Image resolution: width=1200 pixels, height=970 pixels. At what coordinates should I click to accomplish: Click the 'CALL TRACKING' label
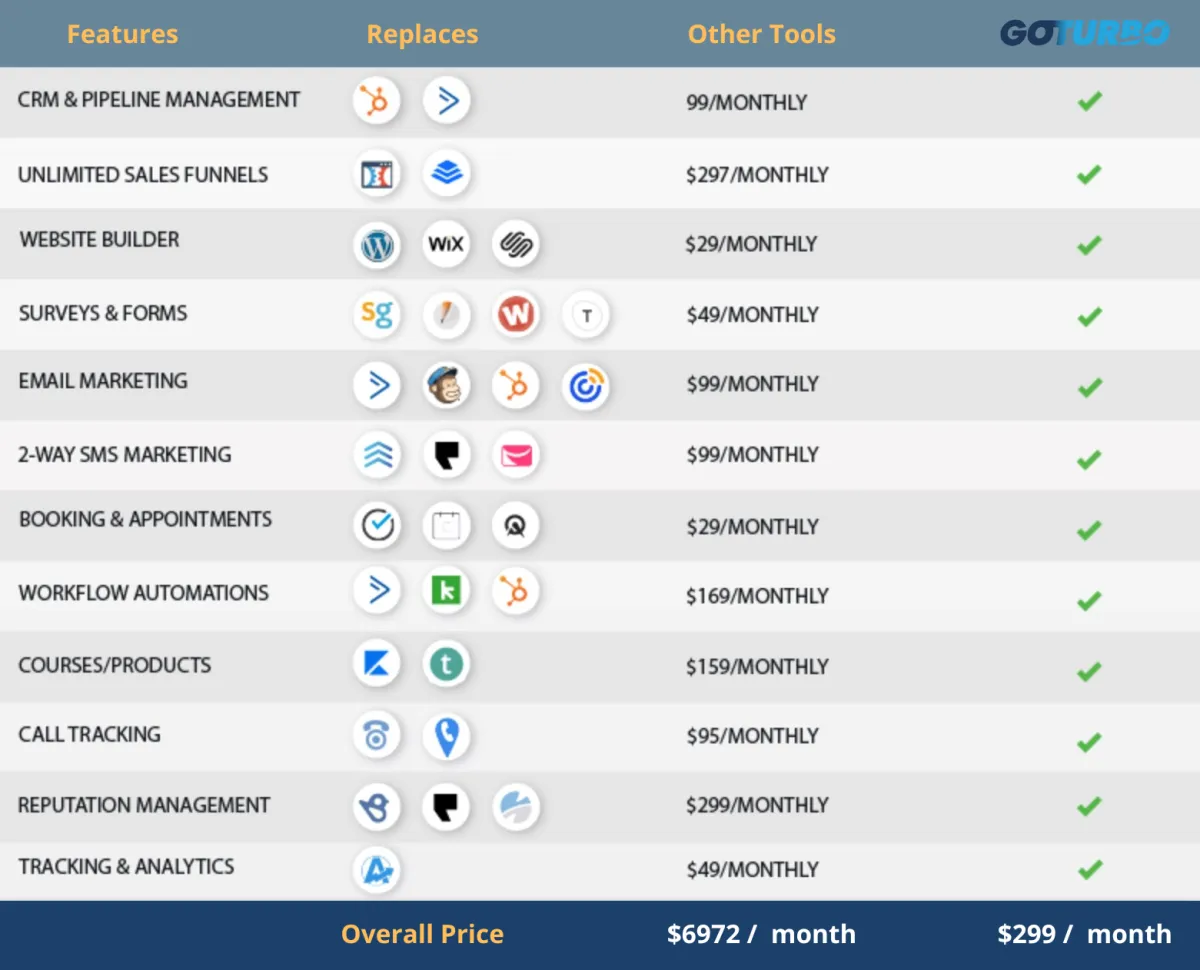point(90,735)
